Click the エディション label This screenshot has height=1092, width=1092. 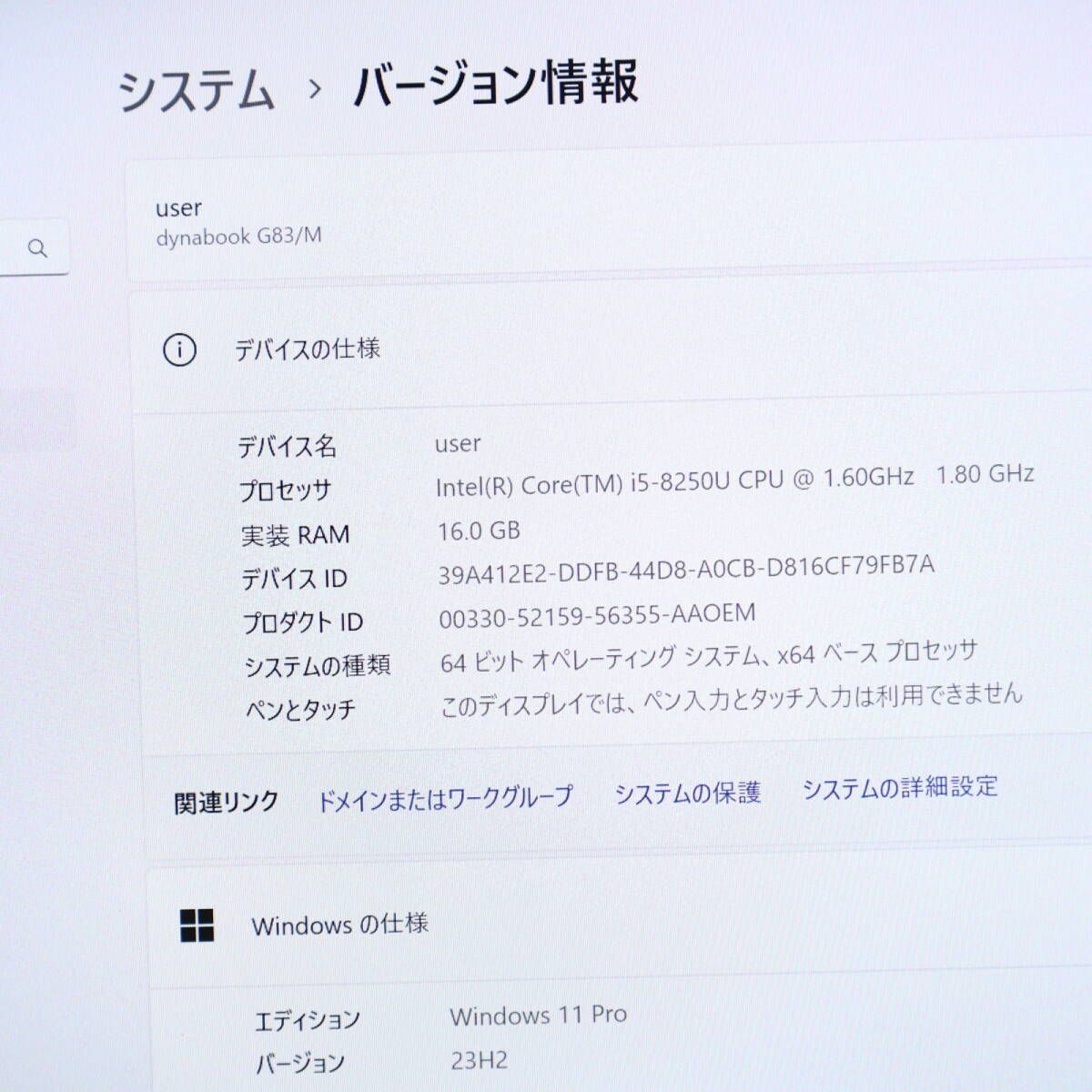[x=308, y=1021]
